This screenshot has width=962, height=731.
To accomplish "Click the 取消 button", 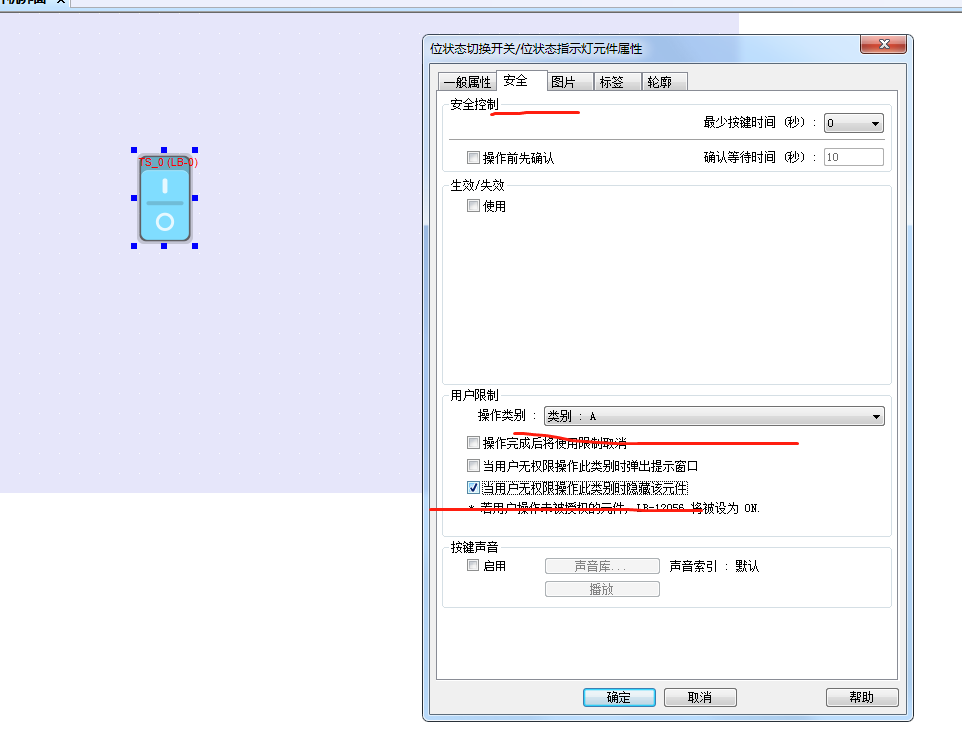I will [700, 698].
